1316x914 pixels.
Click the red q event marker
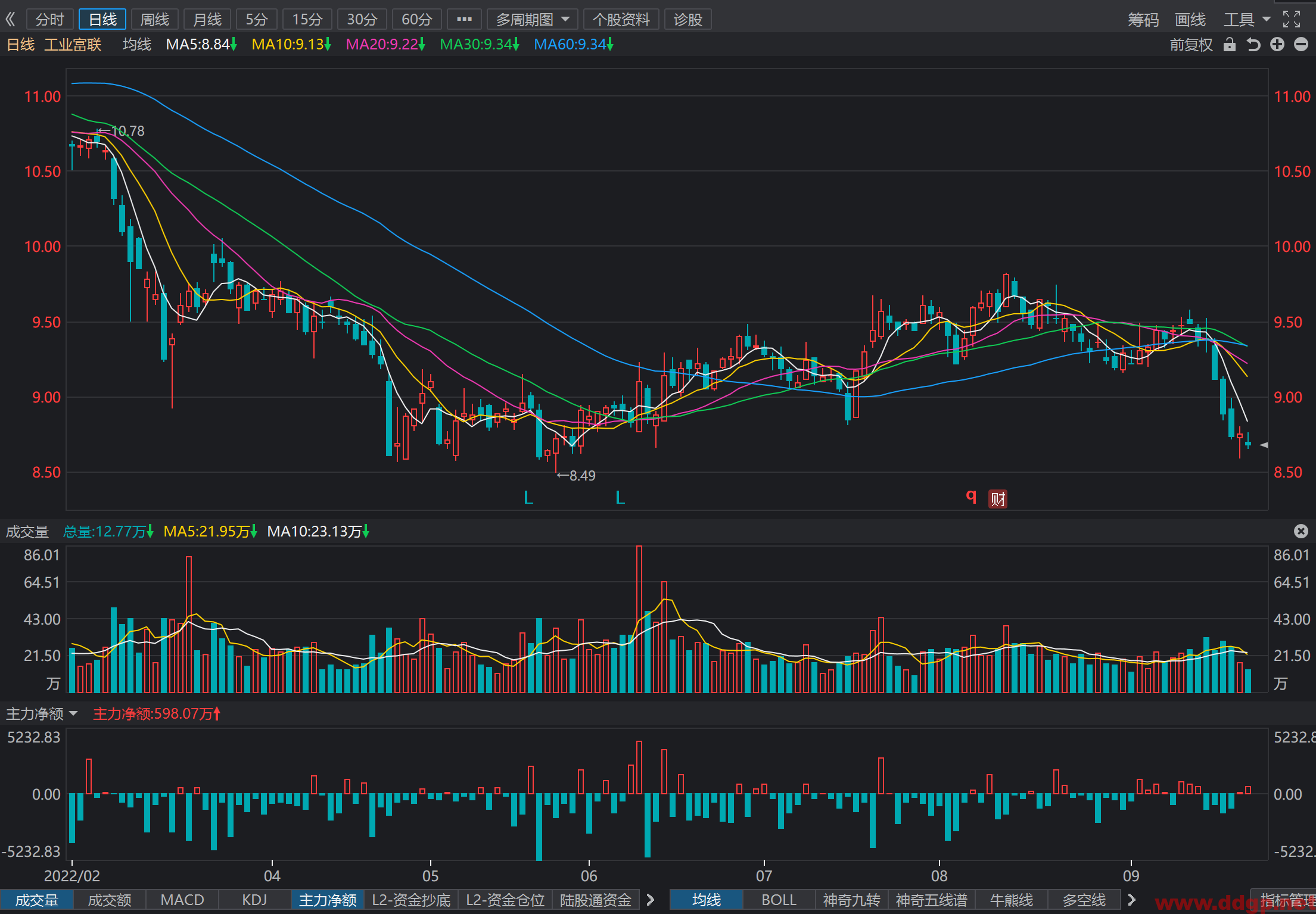(x=971, y=496)
